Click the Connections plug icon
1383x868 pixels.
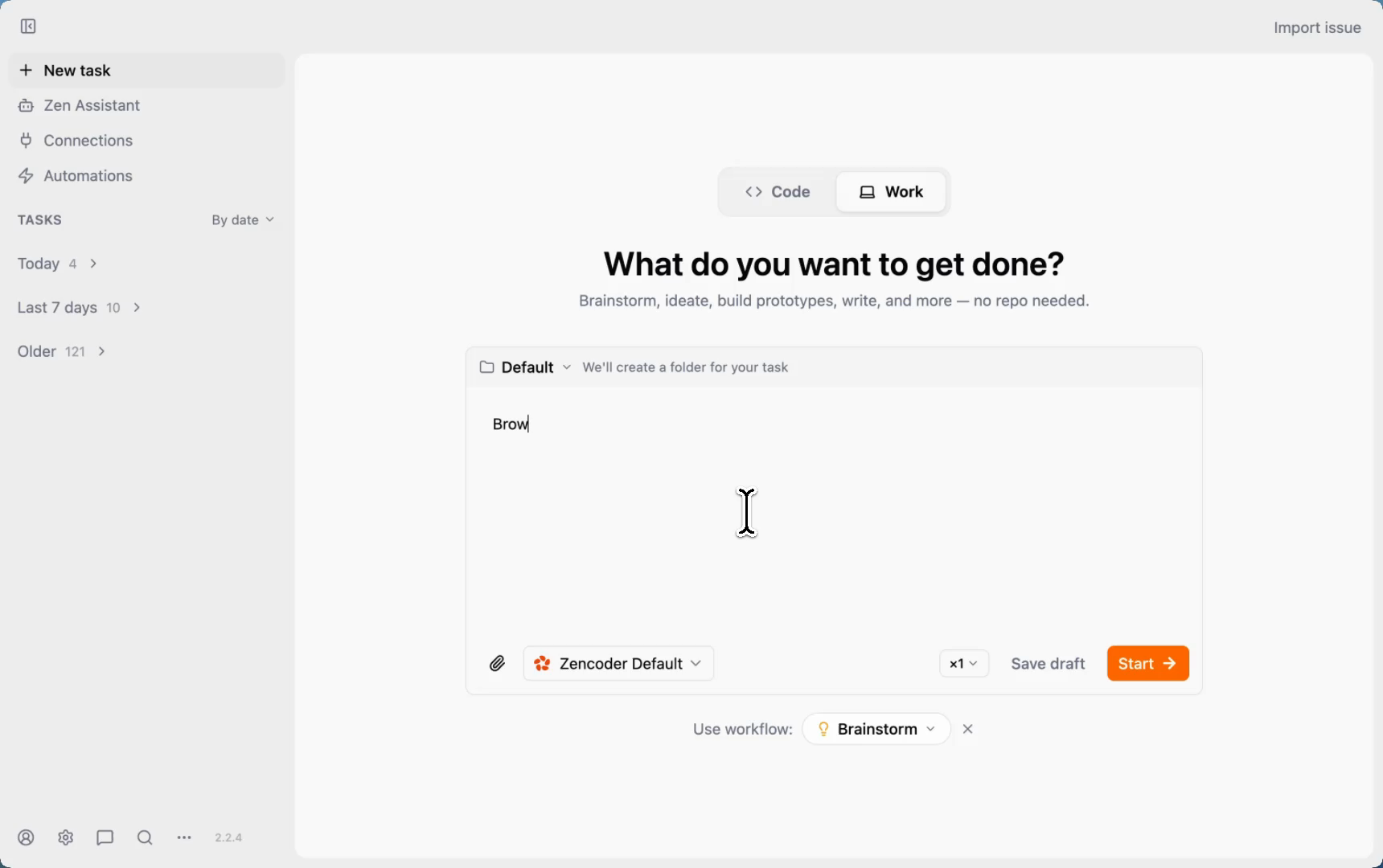(x=26, y=141)
